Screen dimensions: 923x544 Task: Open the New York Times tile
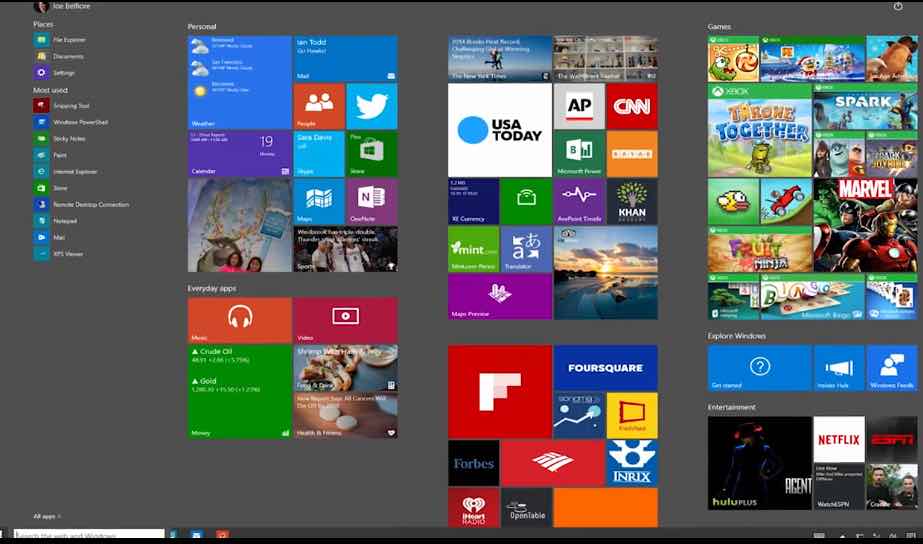pyautogui.click(x=500, y=58)
